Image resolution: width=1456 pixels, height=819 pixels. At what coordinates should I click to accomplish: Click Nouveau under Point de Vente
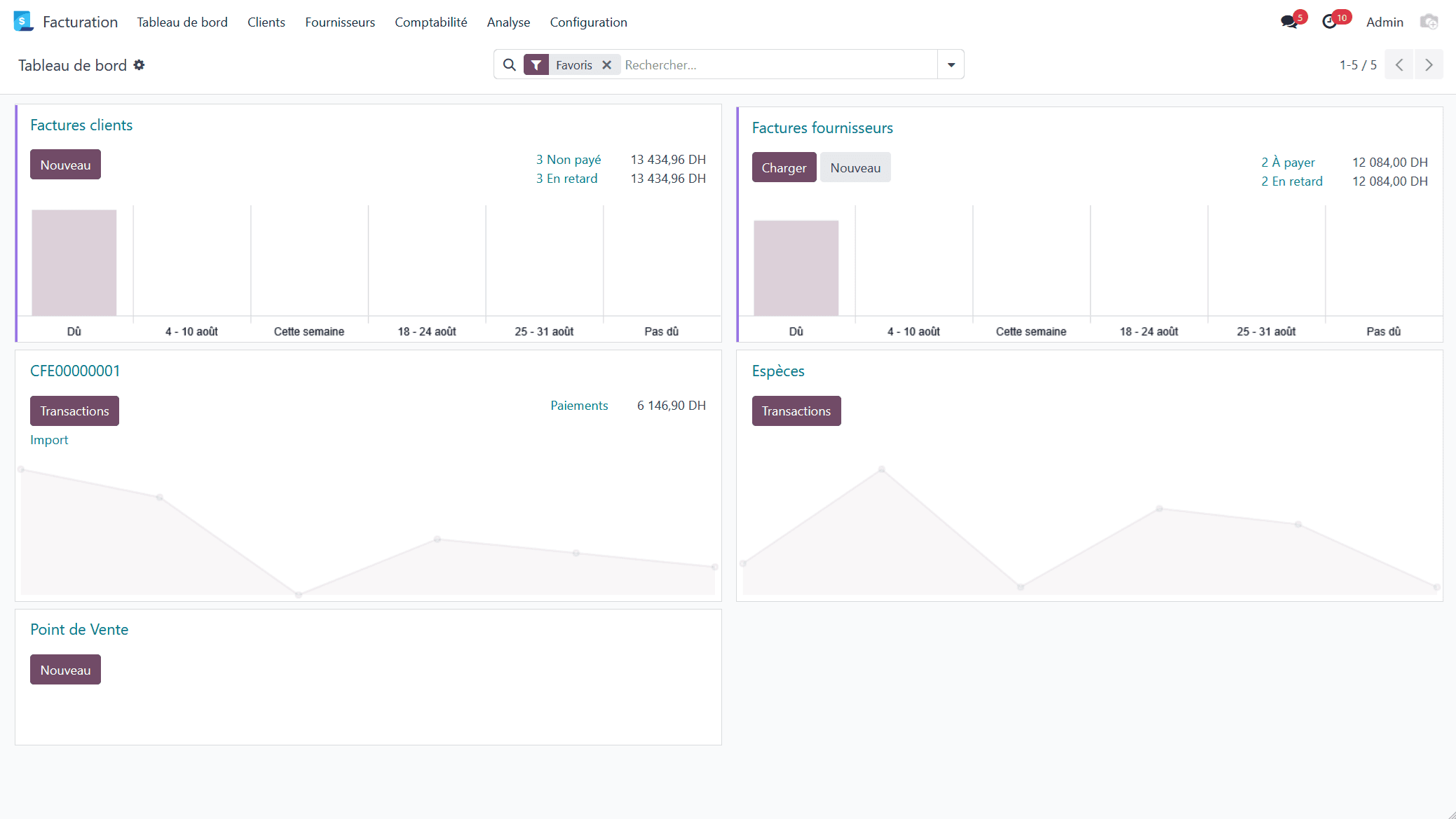65,670
